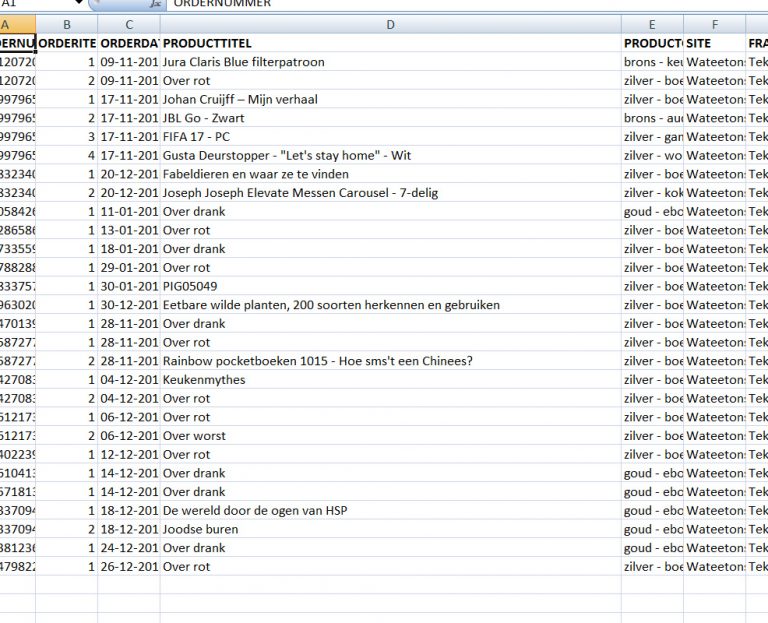Screen dimensions: 768x623
Task: Select column E header
Action: pos(652,24)
